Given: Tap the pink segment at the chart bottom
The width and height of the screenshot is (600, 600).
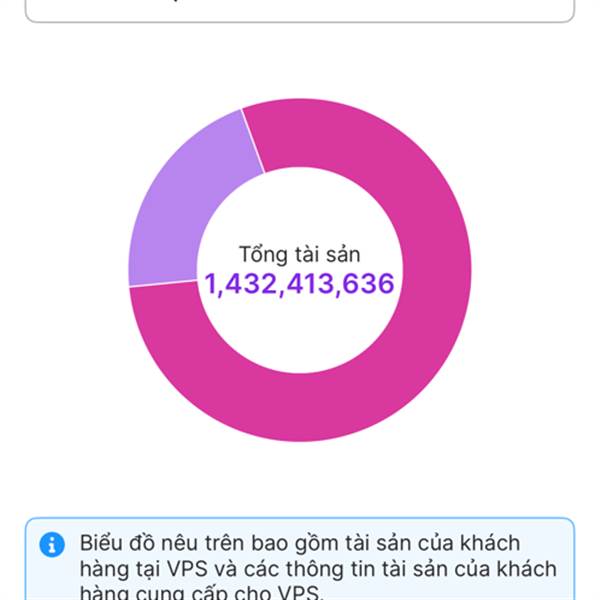Looking at the screenshot, I should pos(300,407).
